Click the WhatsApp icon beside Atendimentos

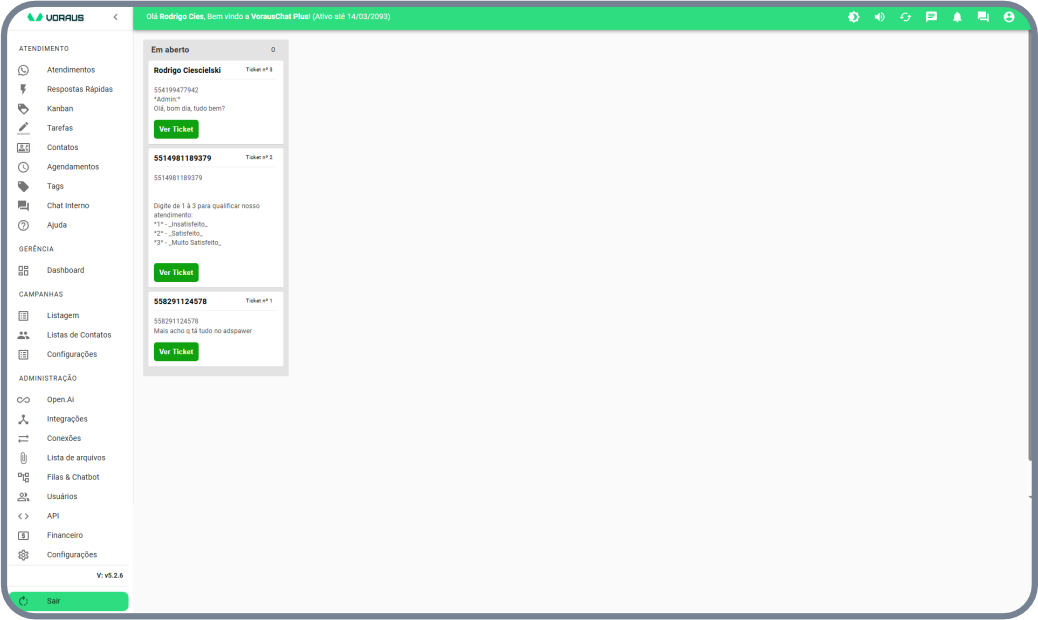point(24,70)
